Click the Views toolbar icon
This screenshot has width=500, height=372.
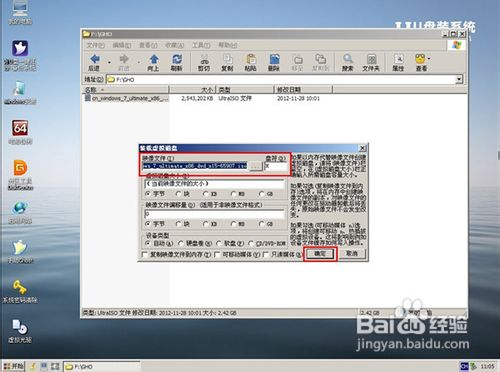(x=420, y=59)
